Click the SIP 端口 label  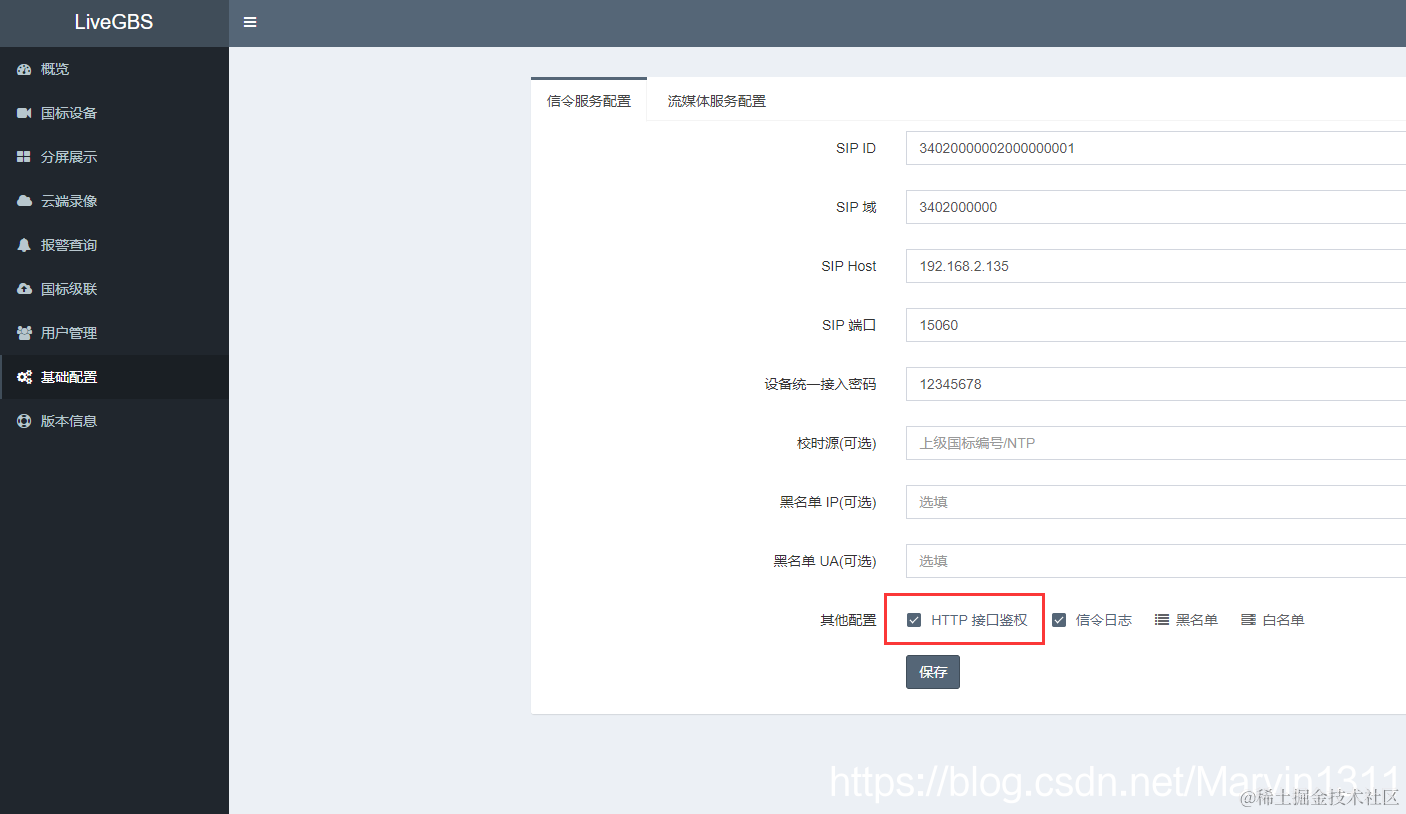(849, 325)
